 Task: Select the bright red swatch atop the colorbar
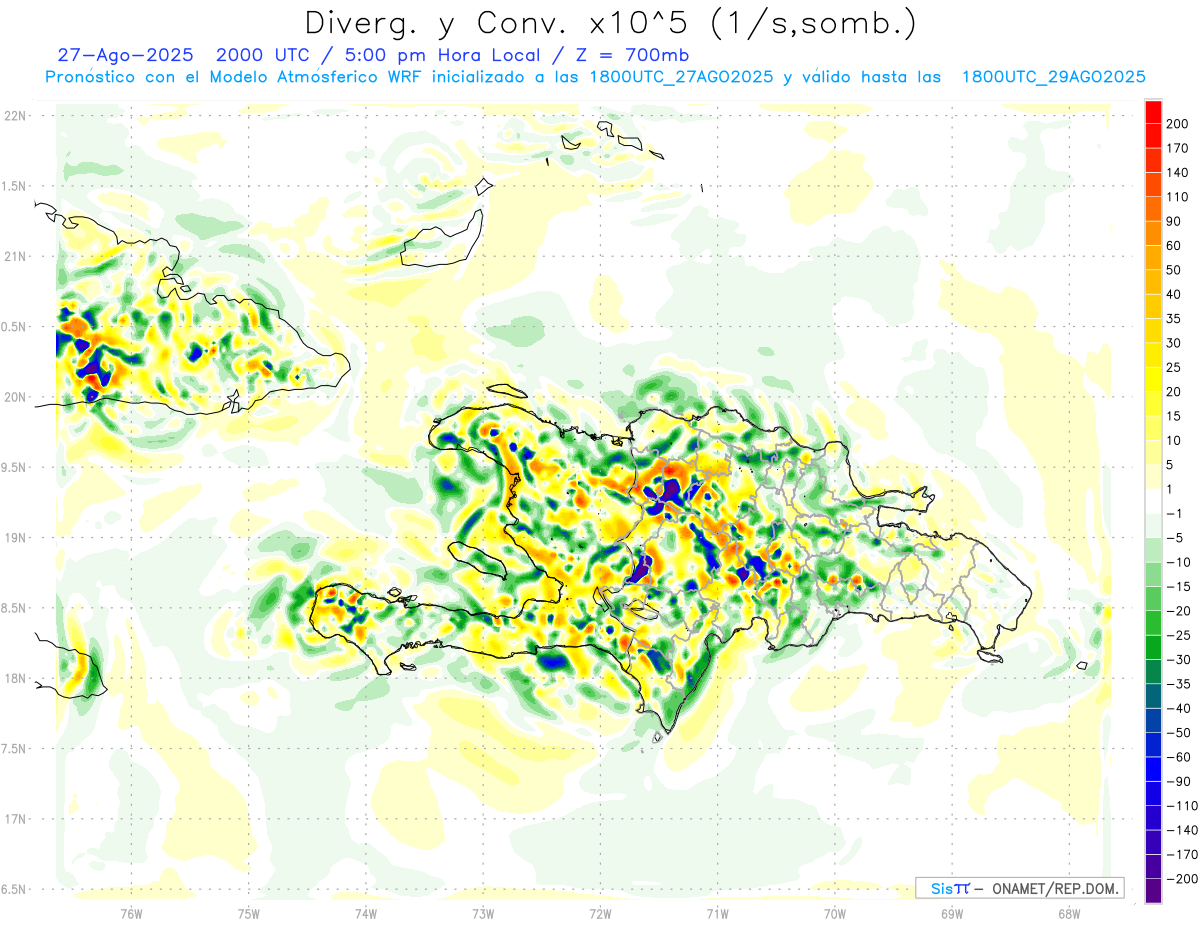coord(1153,112)
